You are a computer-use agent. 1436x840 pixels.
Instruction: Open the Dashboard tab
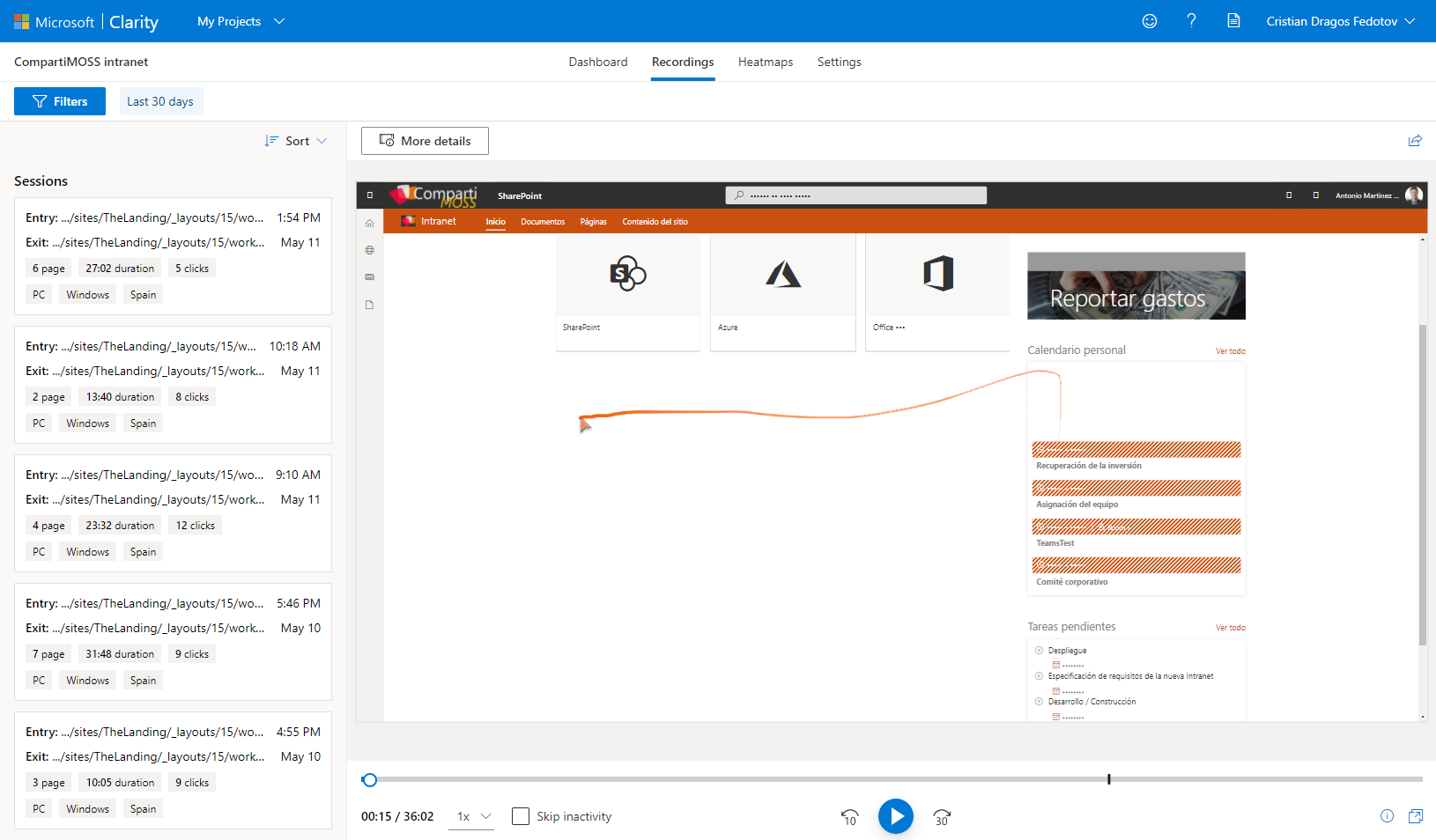click(x=598, y=62)
